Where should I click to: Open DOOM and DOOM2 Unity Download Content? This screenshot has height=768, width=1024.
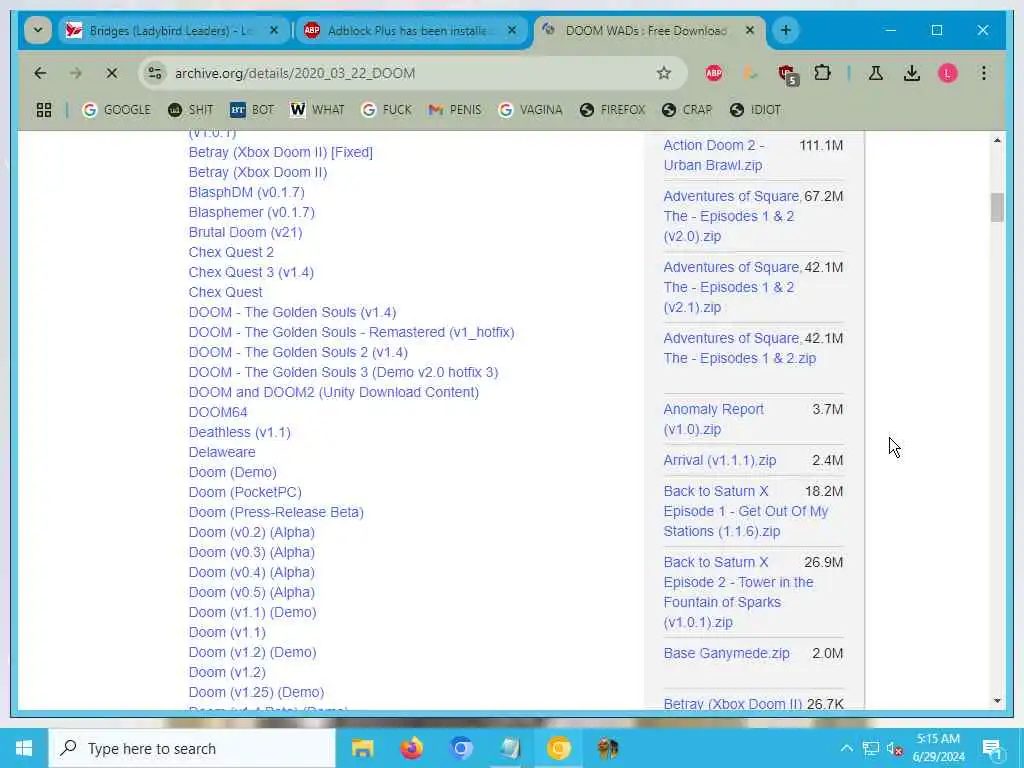tap(334, 392)
